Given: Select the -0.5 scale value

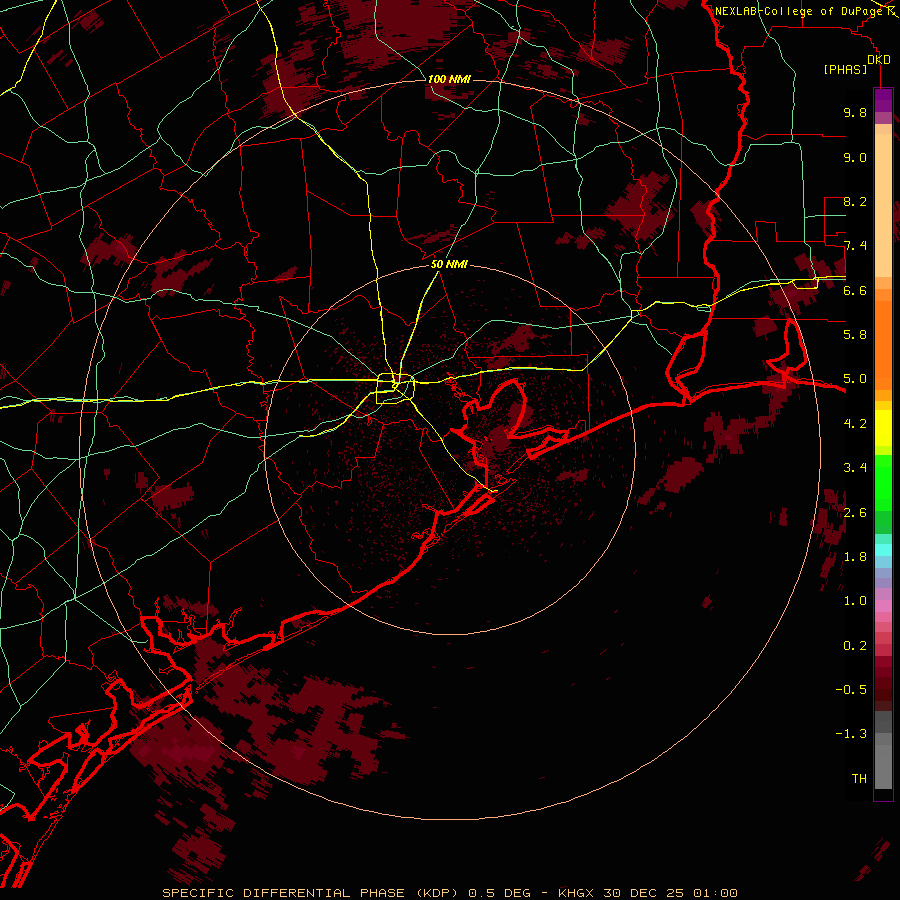Looking at the screenshot, I should 851,690.
